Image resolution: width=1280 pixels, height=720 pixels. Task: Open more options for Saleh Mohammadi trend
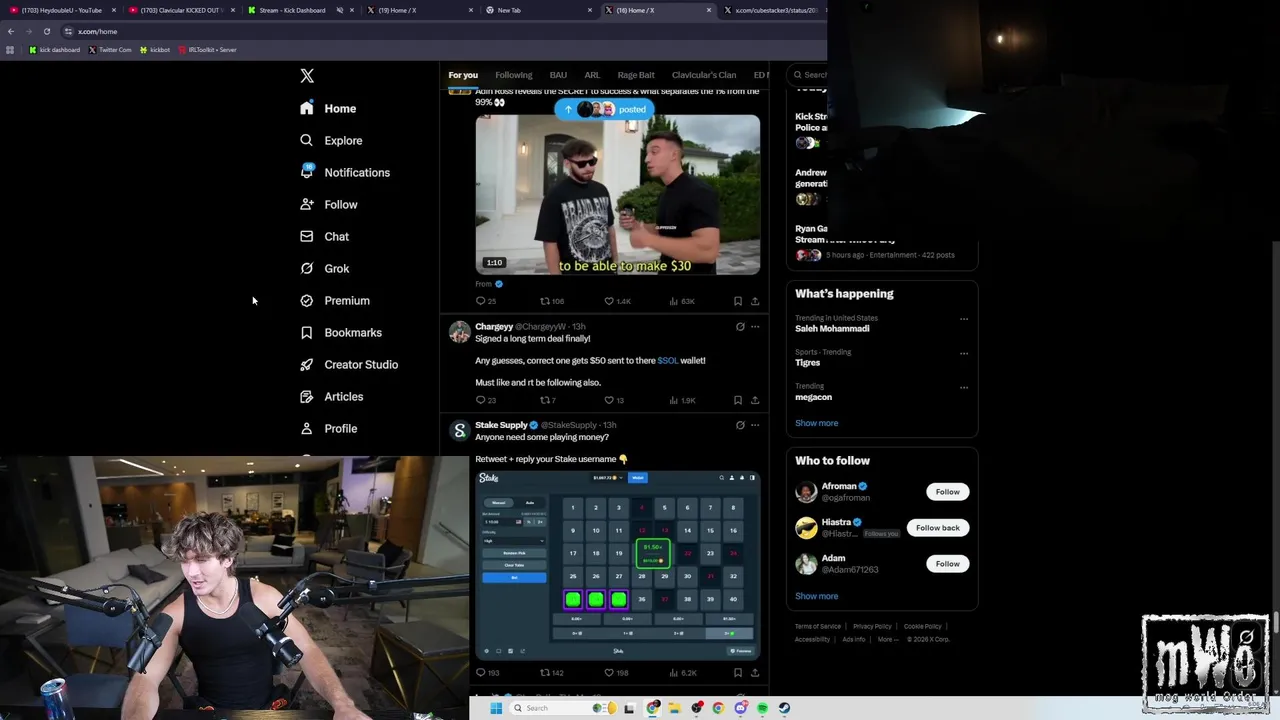pos(964,319)
